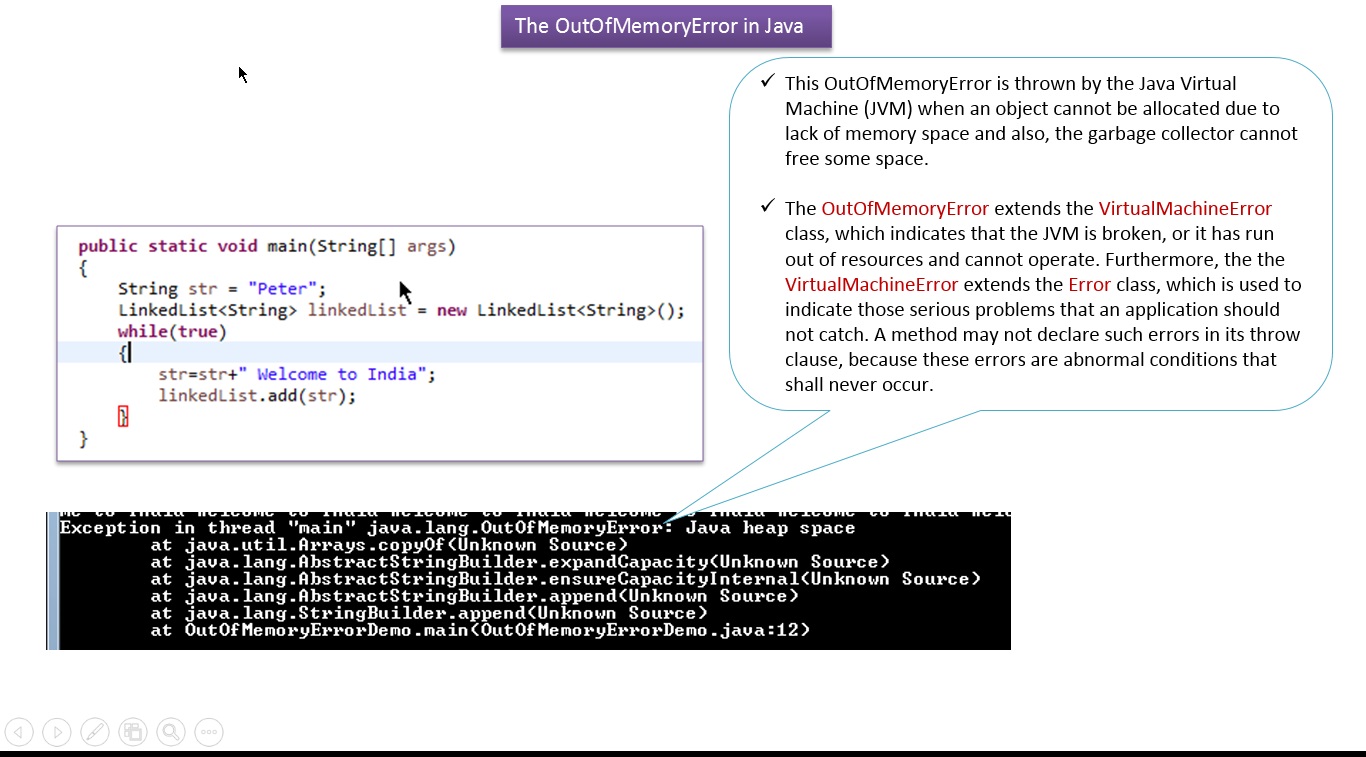Click the 'java.util.Arrays.copyOf' stack trace line

389,545
